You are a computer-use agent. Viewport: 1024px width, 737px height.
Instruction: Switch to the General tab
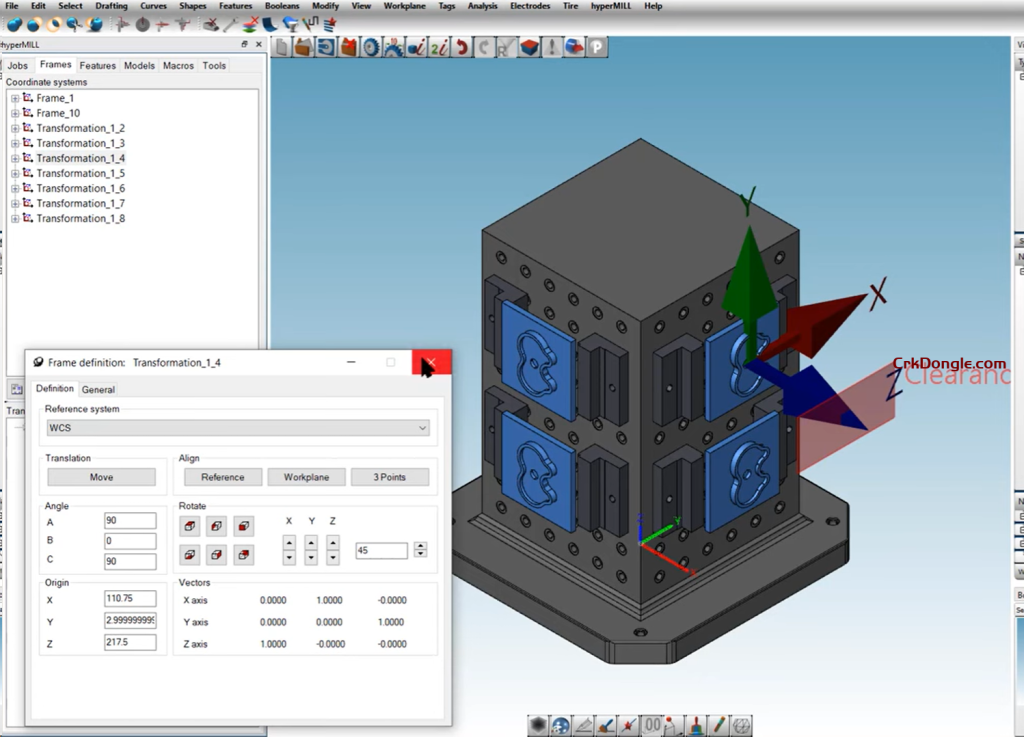[x=98, y=389]
